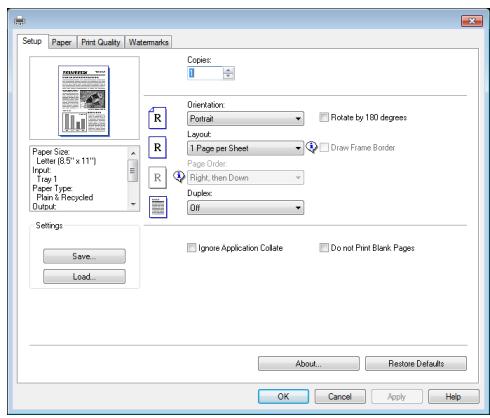Tick Do not Print Blank Pages
Image resolution: width=490 pixels, height=418 pixels.
tap(324, 248)
